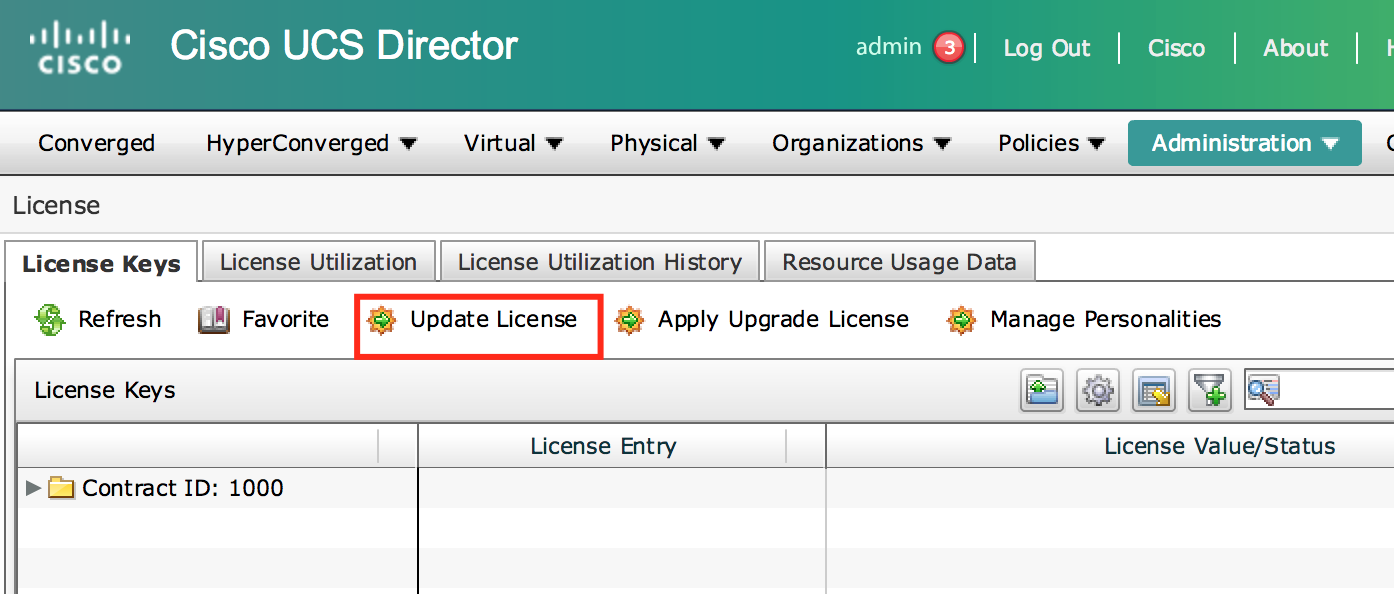This screenshot has width=1394, height=594.
Task: Click the export report table icon
Action: click(1153, 390)
